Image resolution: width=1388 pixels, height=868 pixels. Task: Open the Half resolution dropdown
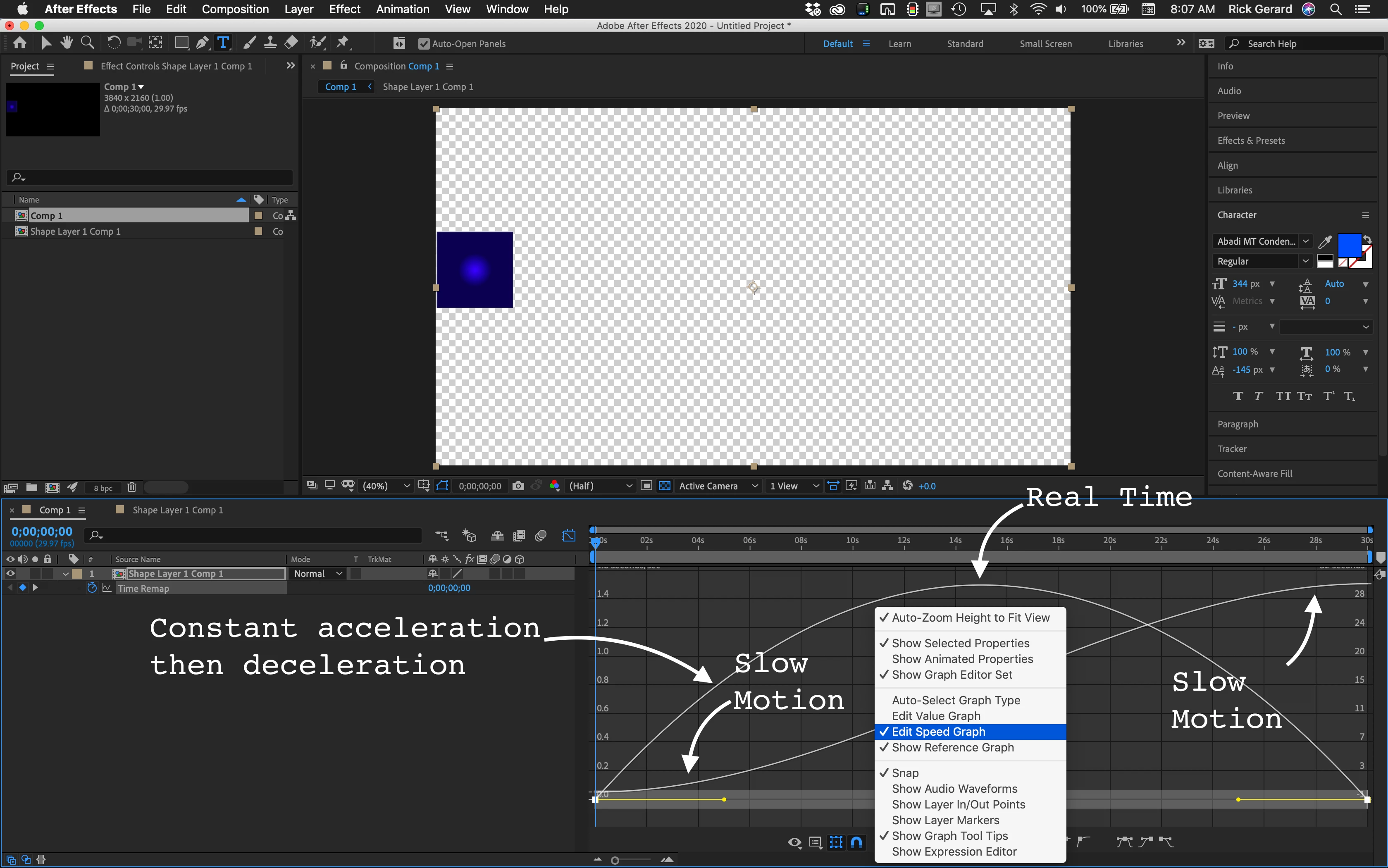coord(600,486)
